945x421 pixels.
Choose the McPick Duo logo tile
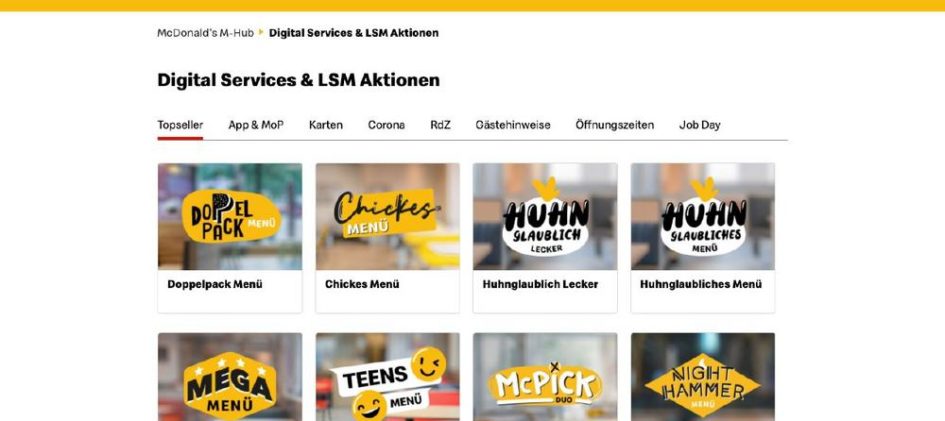pos(545,377)
